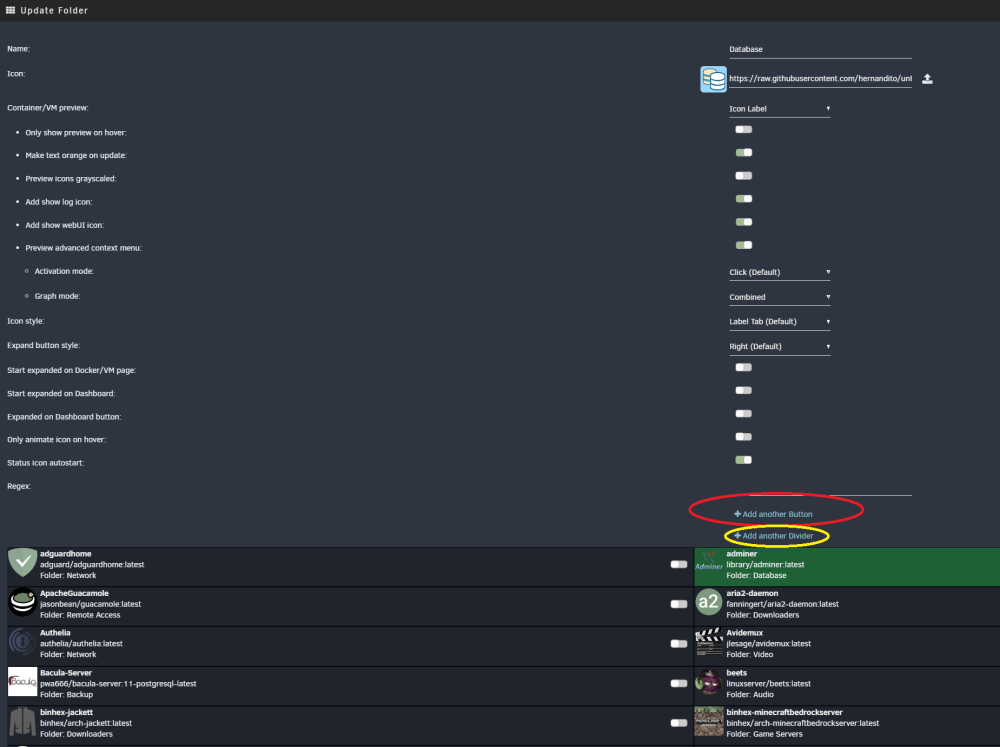Open the Activation mode Click dropdown

click(x=779, y=272)
